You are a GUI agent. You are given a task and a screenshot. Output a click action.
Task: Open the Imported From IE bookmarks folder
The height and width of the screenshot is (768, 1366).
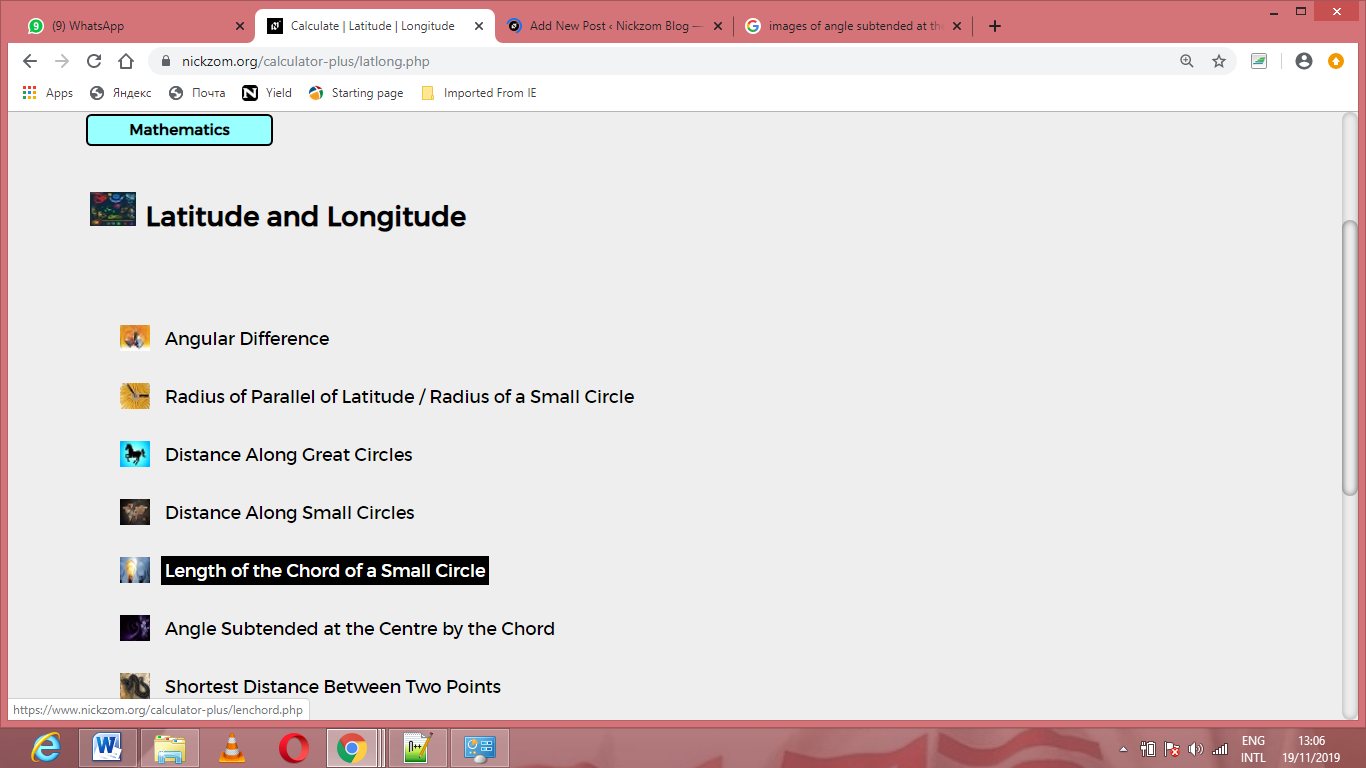click(x=478, y=93)
